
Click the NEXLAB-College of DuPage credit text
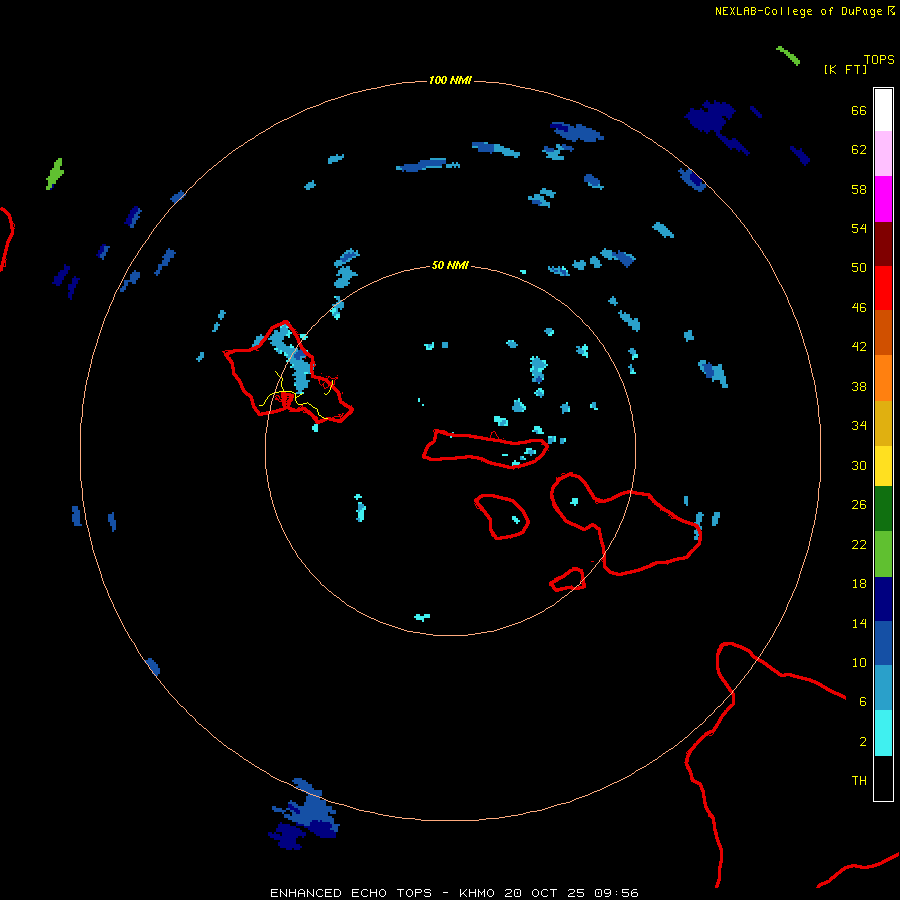pos(798,11)
